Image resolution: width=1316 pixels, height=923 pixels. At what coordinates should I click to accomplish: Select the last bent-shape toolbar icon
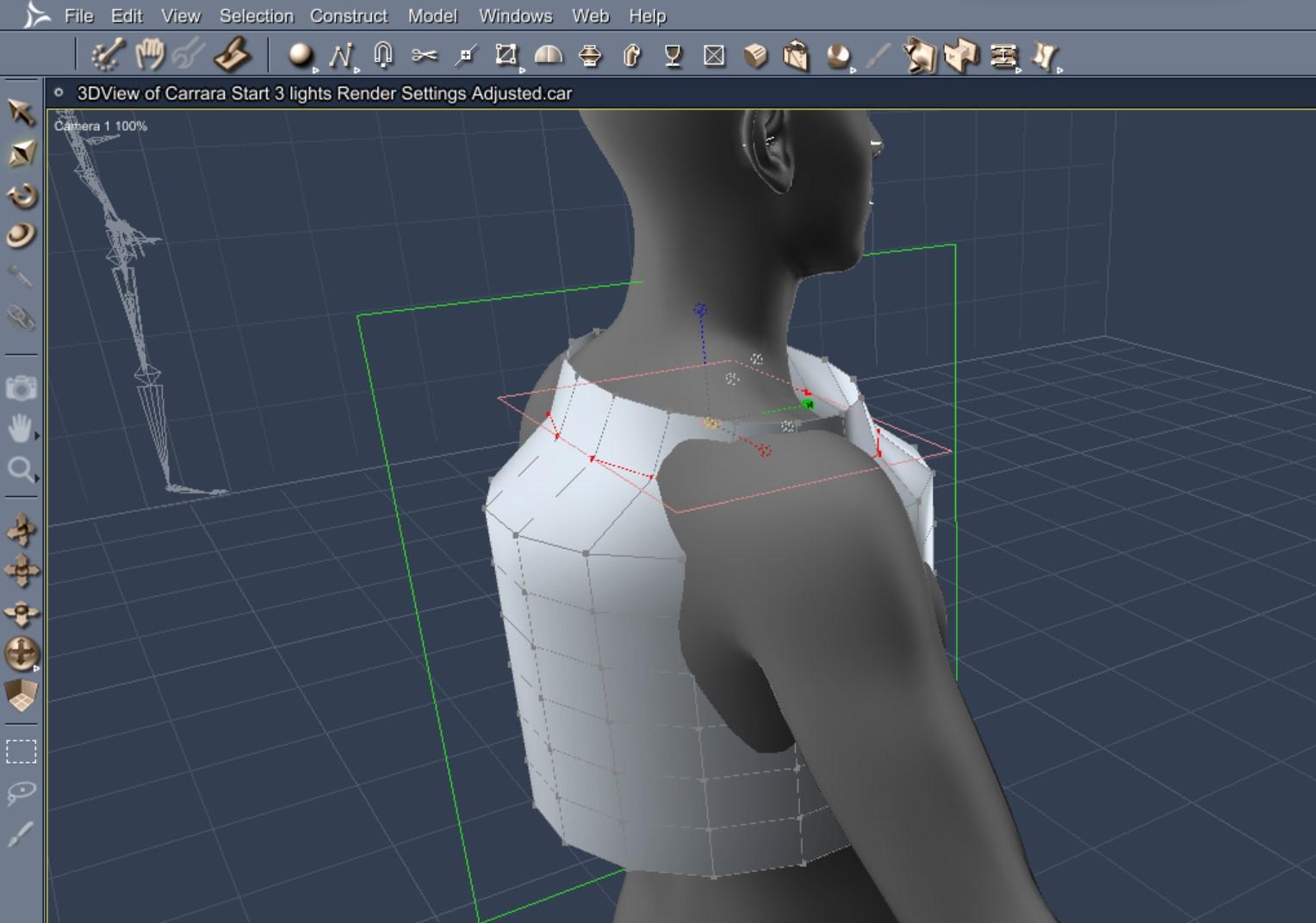click(1045, 57)
